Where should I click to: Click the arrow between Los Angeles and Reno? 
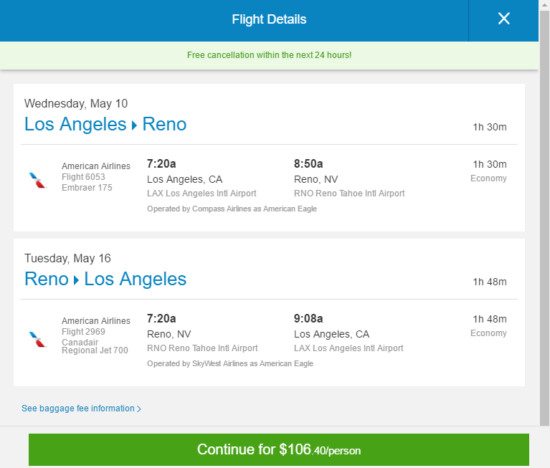134,125
